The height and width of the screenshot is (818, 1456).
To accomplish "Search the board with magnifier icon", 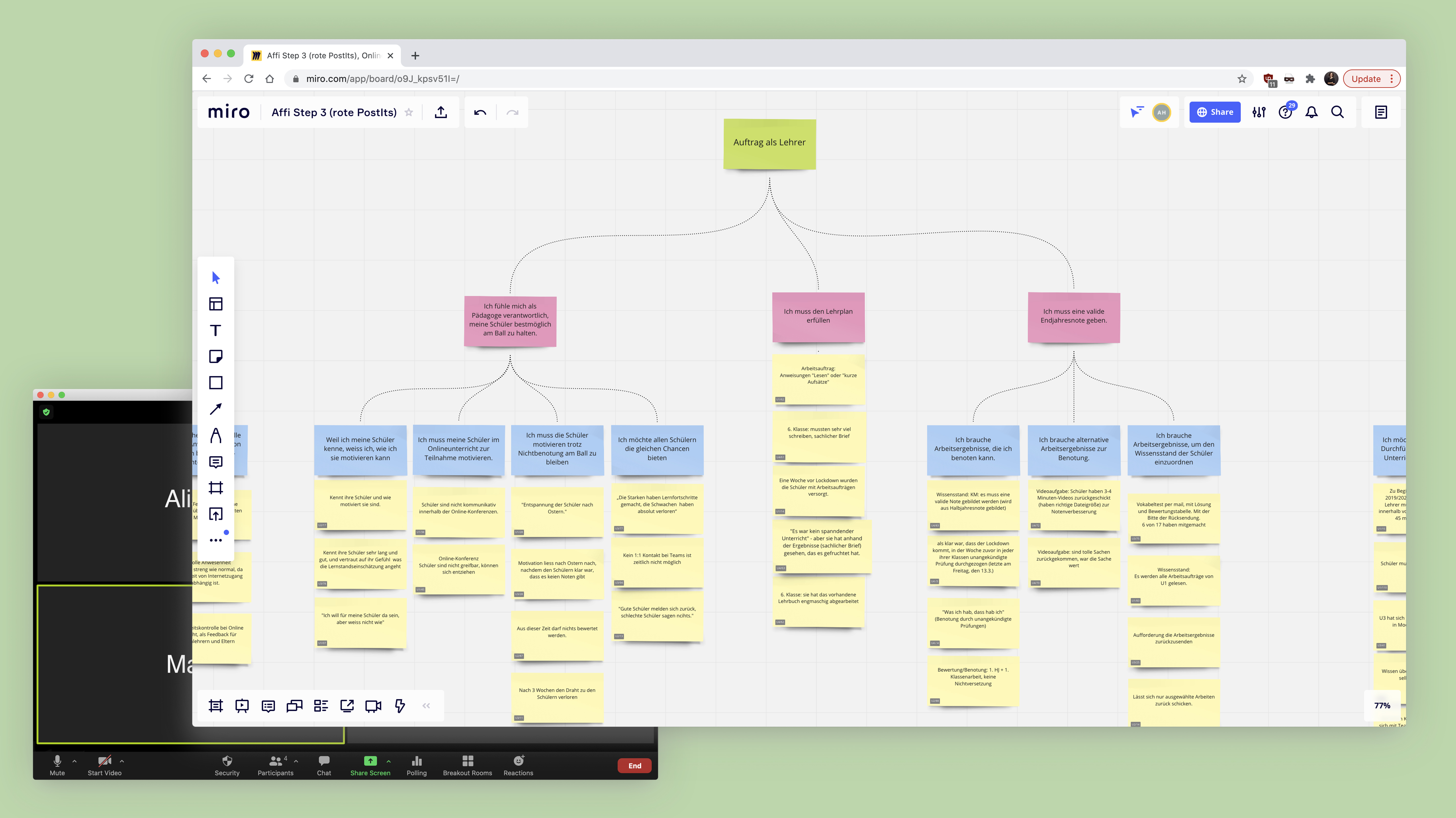I will (1337, 112).
